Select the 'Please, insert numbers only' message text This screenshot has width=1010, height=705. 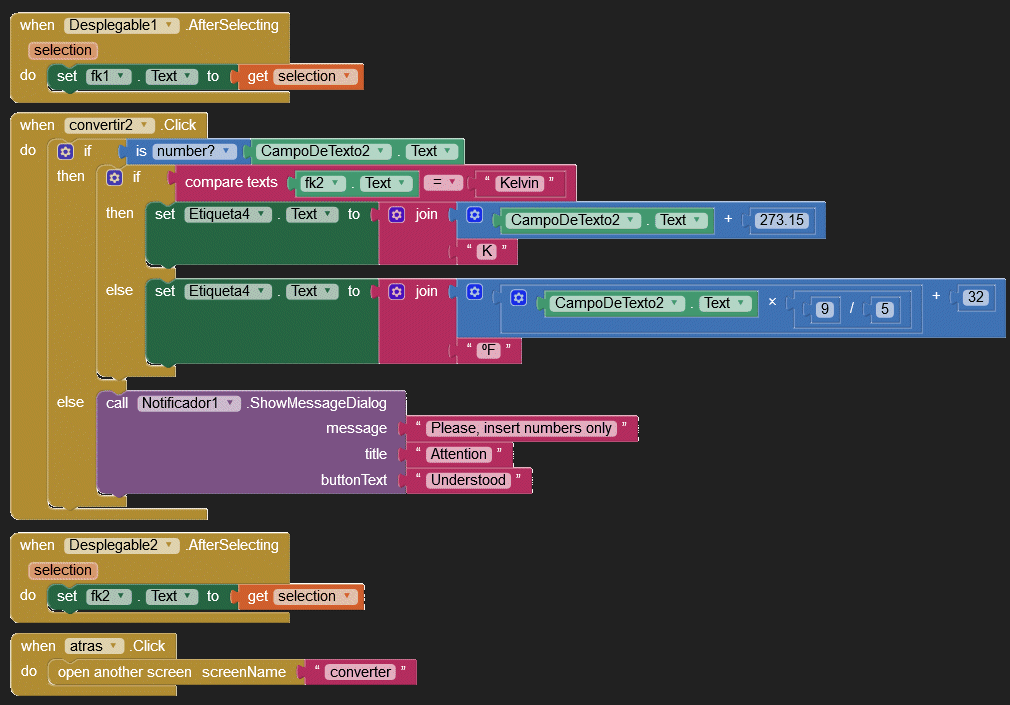520,428
